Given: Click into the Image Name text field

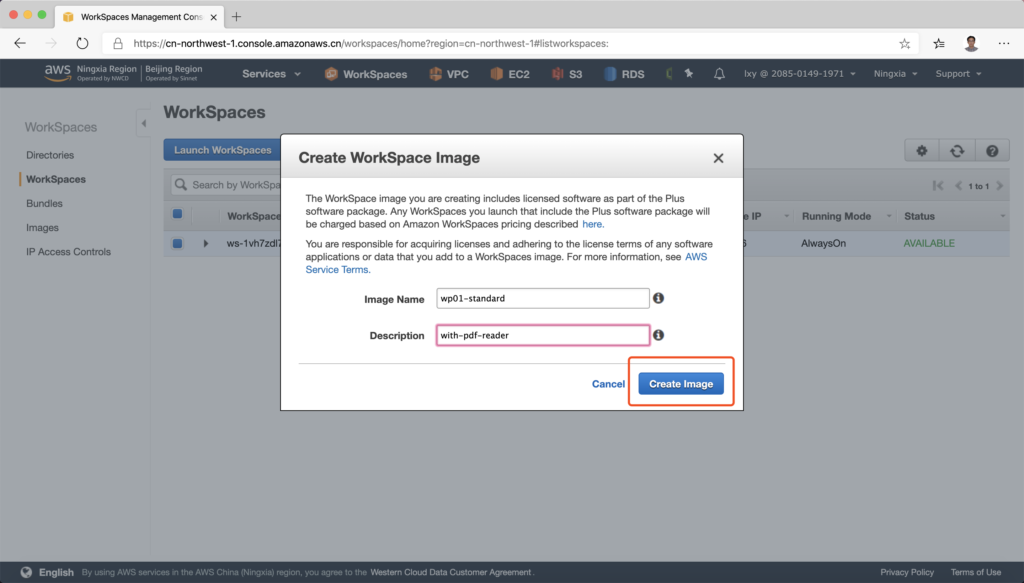Looking at the screenshot, I should (543, 298).
